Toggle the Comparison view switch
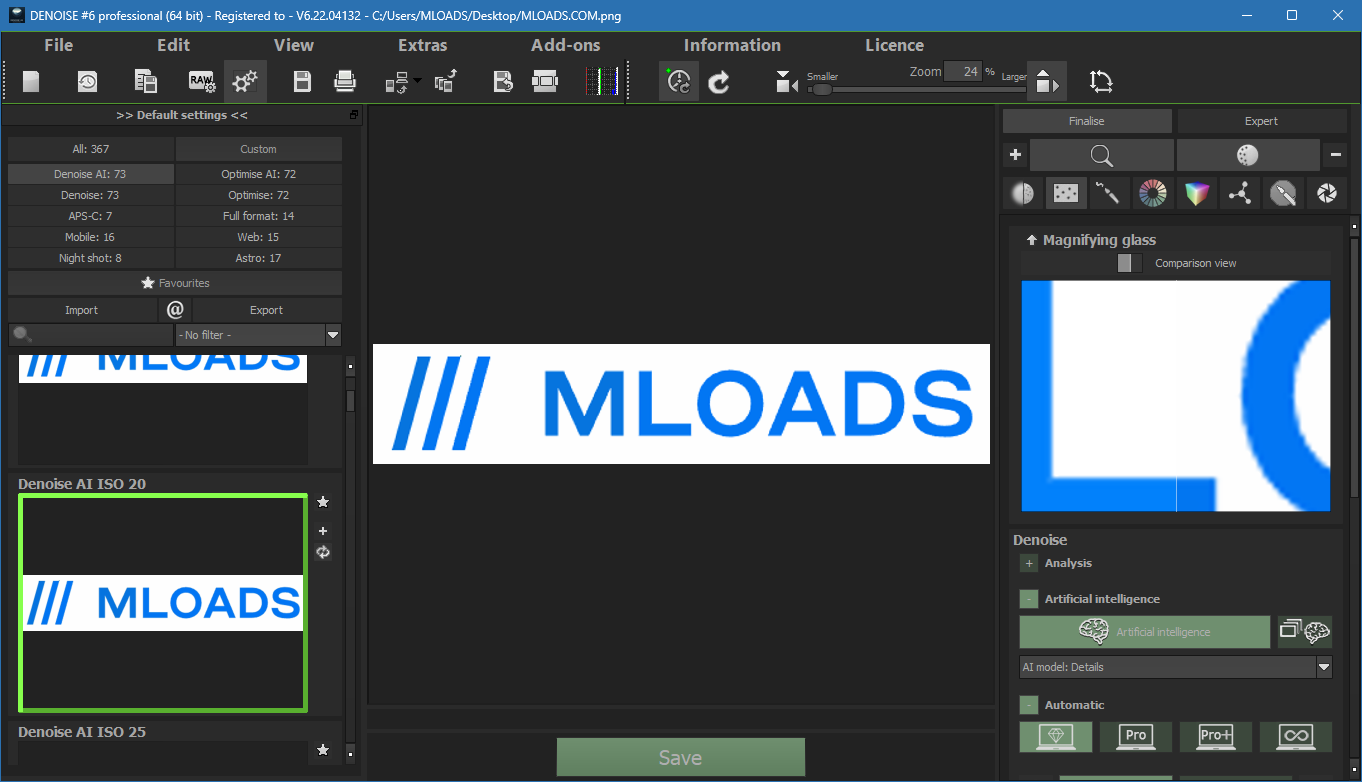Screen dimensions: 1362x782 (x=1130, y=263)
